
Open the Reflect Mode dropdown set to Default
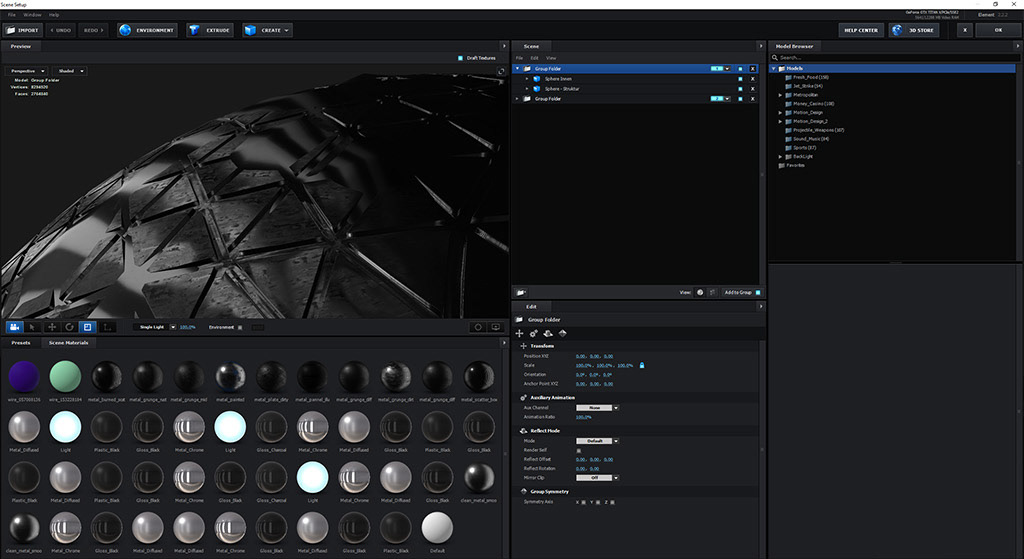[x=598, y=441]
